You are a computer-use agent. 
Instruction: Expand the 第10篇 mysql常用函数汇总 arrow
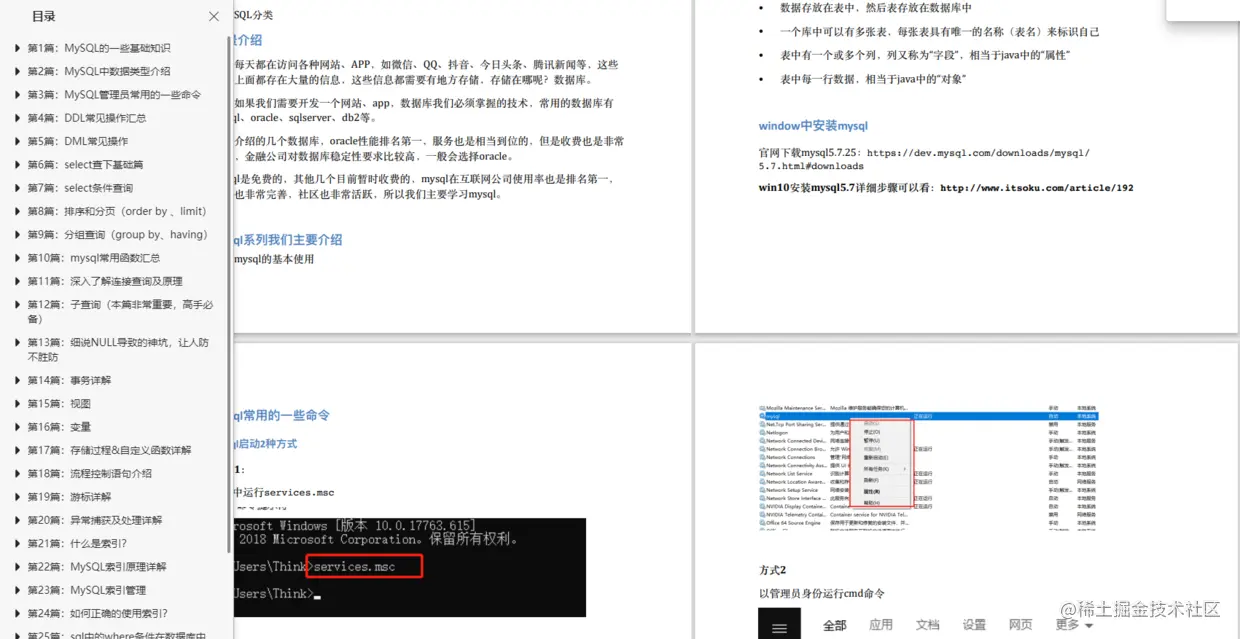[17, 258]
